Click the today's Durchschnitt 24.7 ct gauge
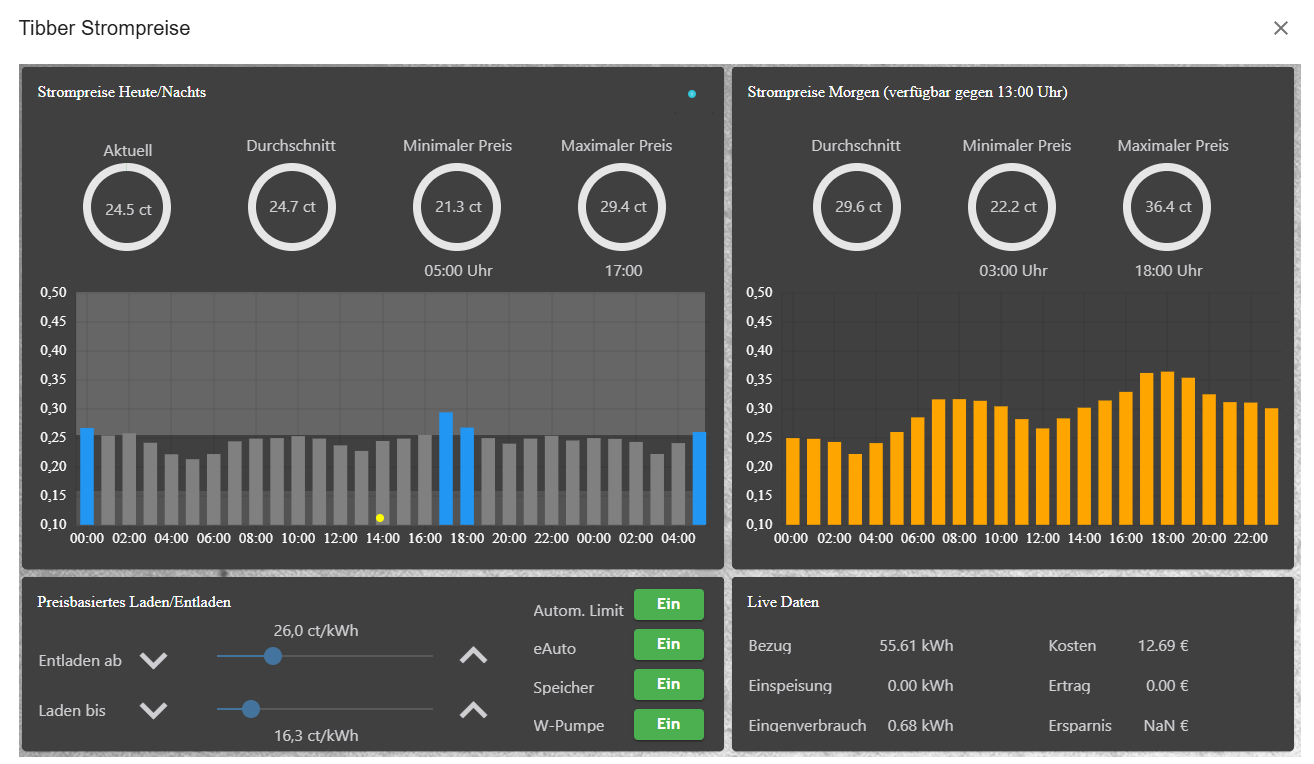This screenshot has height=764, width=1314. pos(291,206)
